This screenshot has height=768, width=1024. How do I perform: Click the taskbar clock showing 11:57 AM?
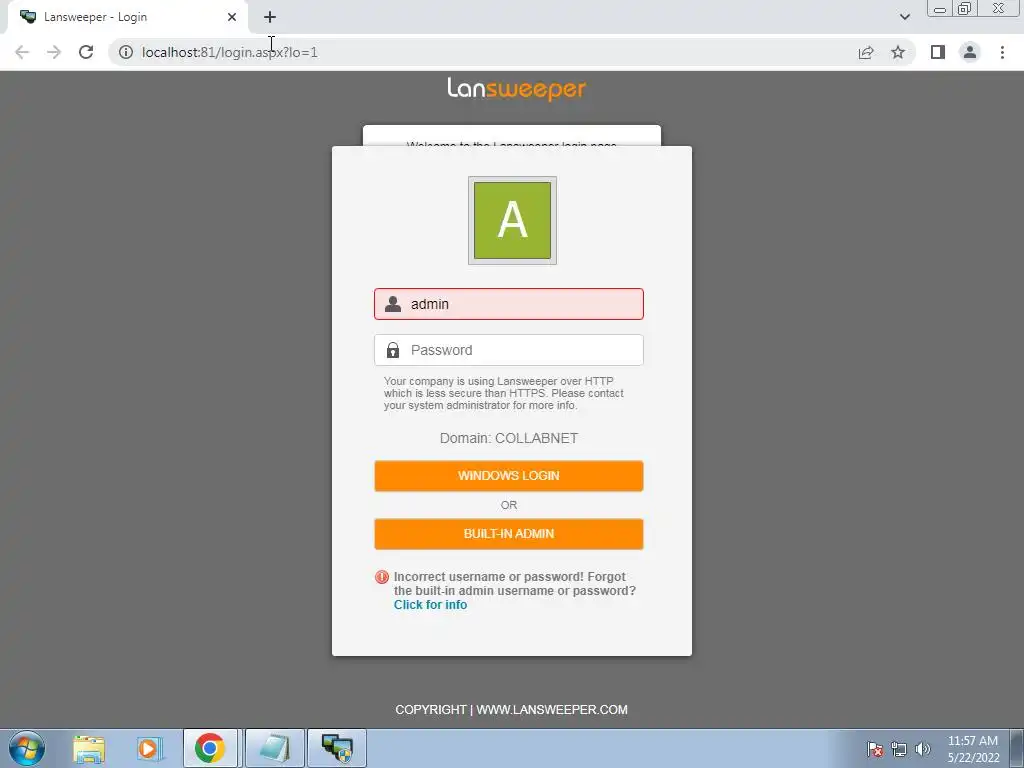tap(973, 748)
